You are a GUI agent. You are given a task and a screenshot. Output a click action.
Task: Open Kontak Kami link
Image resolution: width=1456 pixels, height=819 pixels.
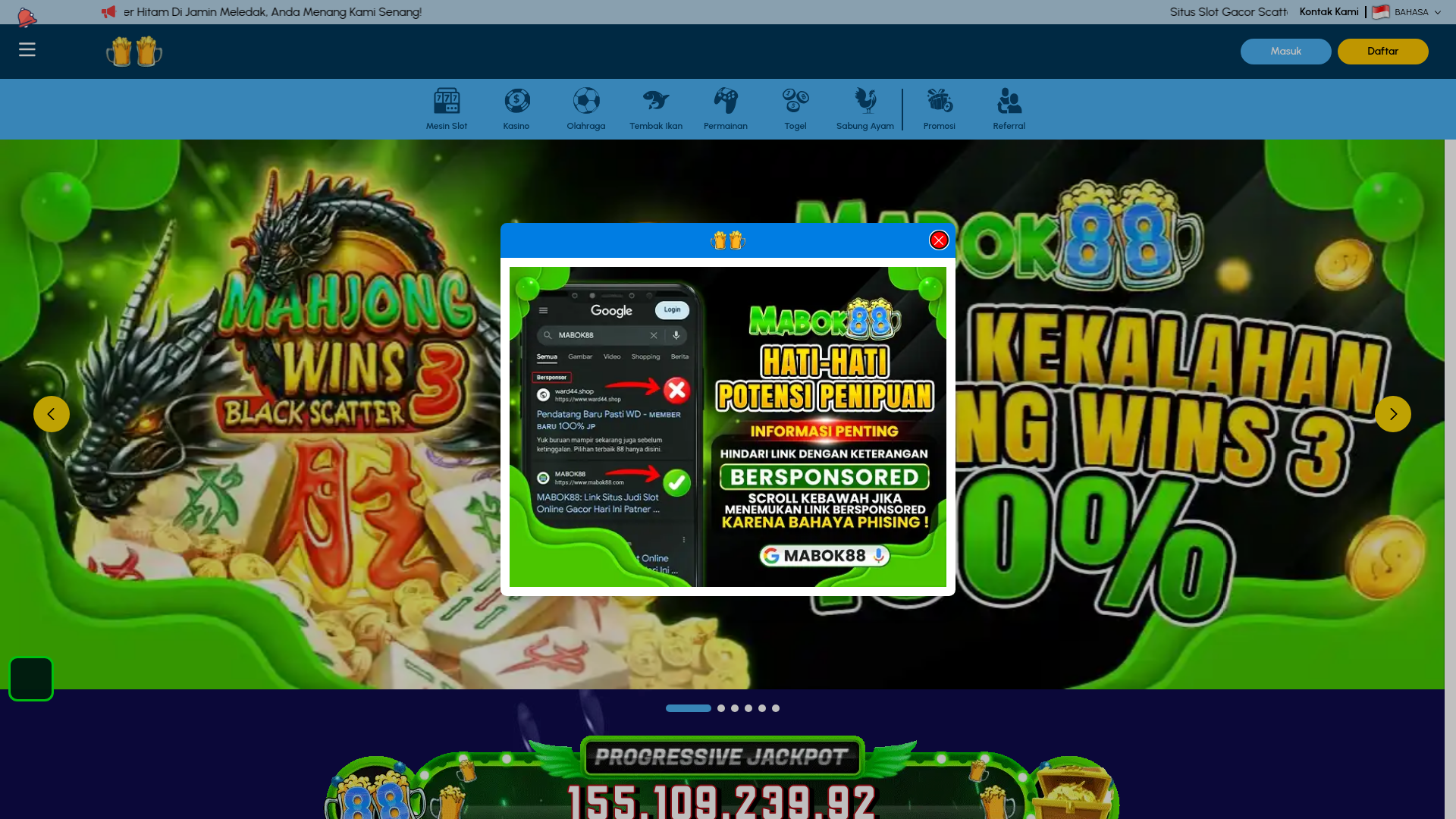[1329, 12]
